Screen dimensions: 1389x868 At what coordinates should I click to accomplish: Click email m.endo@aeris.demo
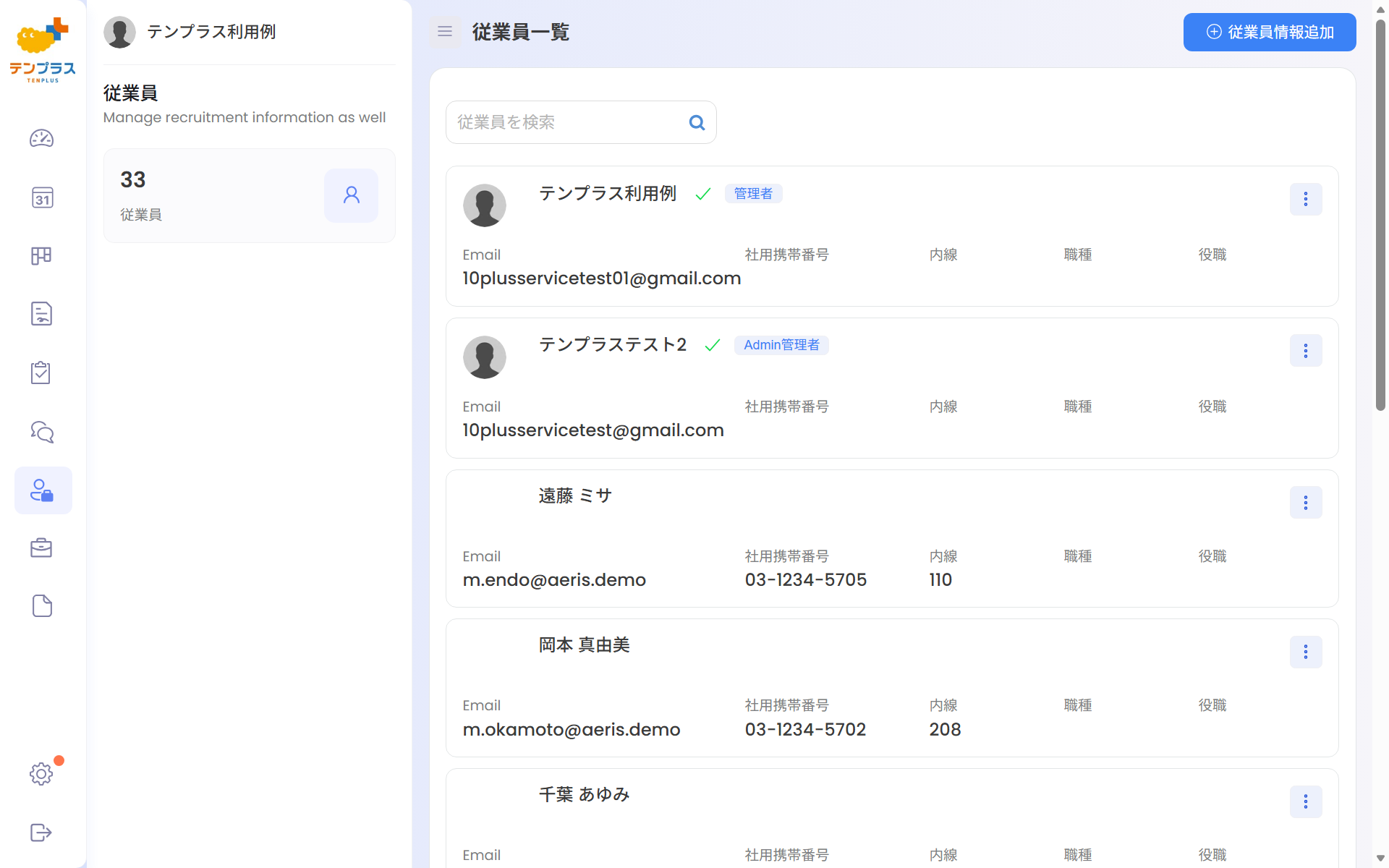pyautogui.click(x=554, y=580)
